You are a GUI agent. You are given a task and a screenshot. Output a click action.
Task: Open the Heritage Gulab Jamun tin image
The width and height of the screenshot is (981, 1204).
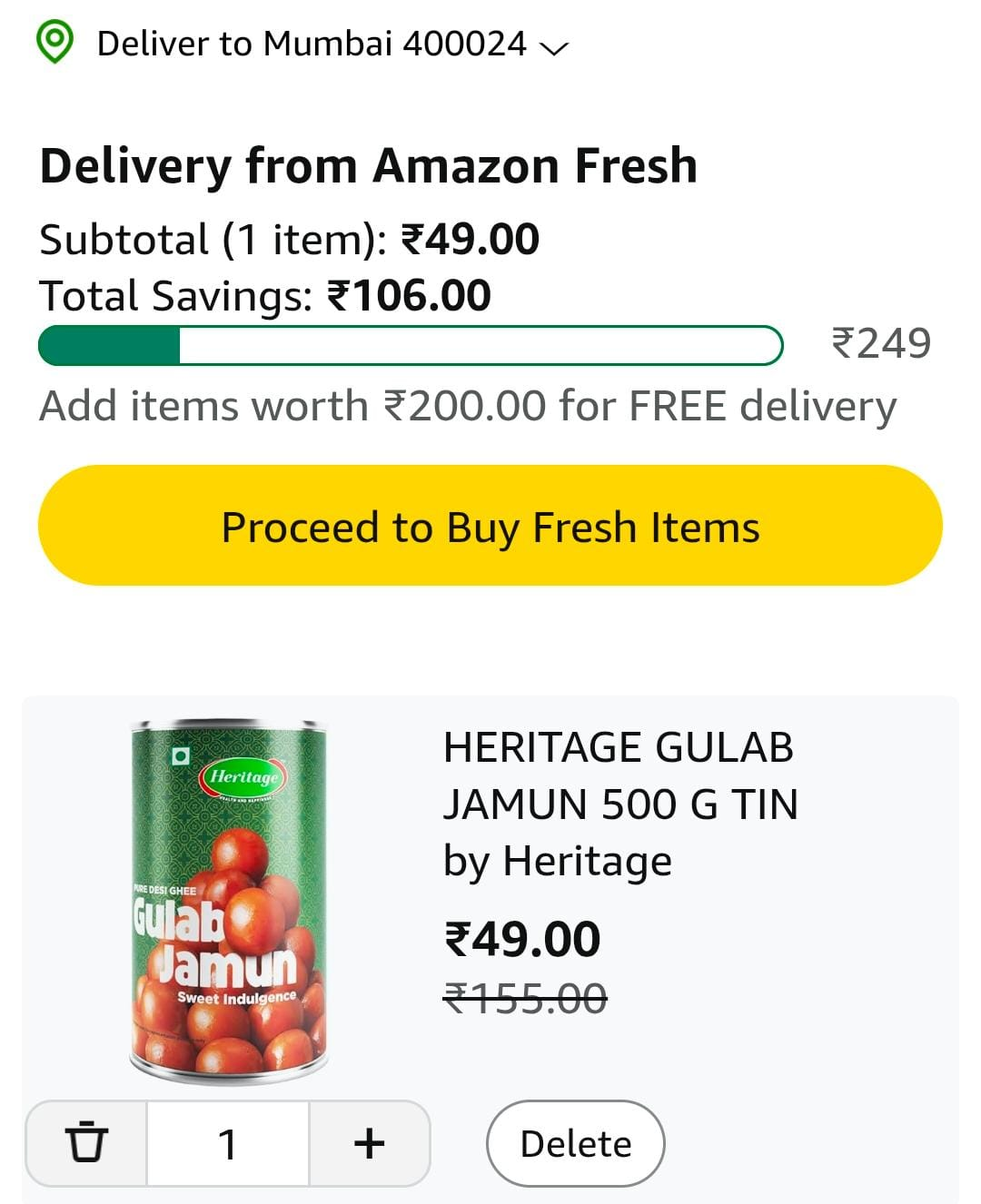tap(229, 902)
